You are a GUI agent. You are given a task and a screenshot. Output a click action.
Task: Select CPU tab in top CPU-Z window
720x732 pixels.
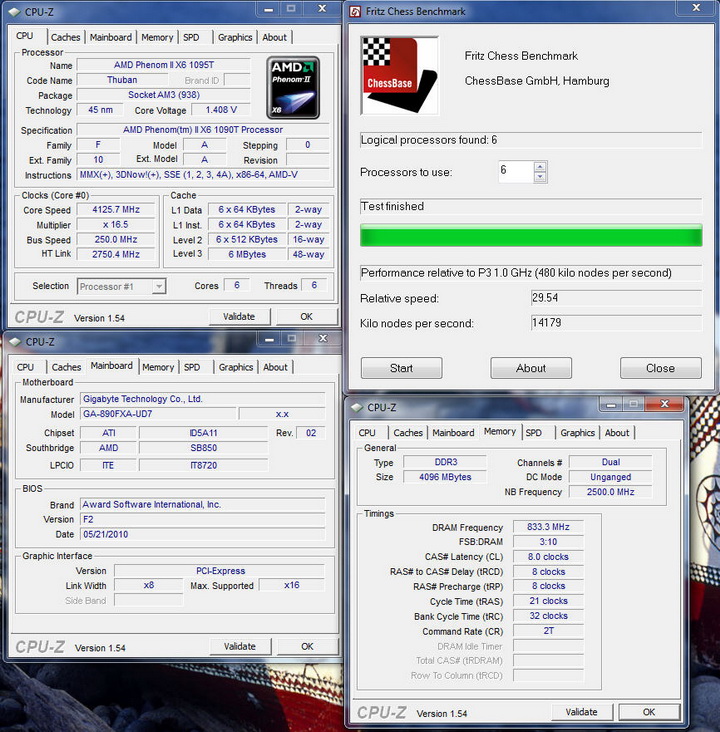click(x=25, y=36)
